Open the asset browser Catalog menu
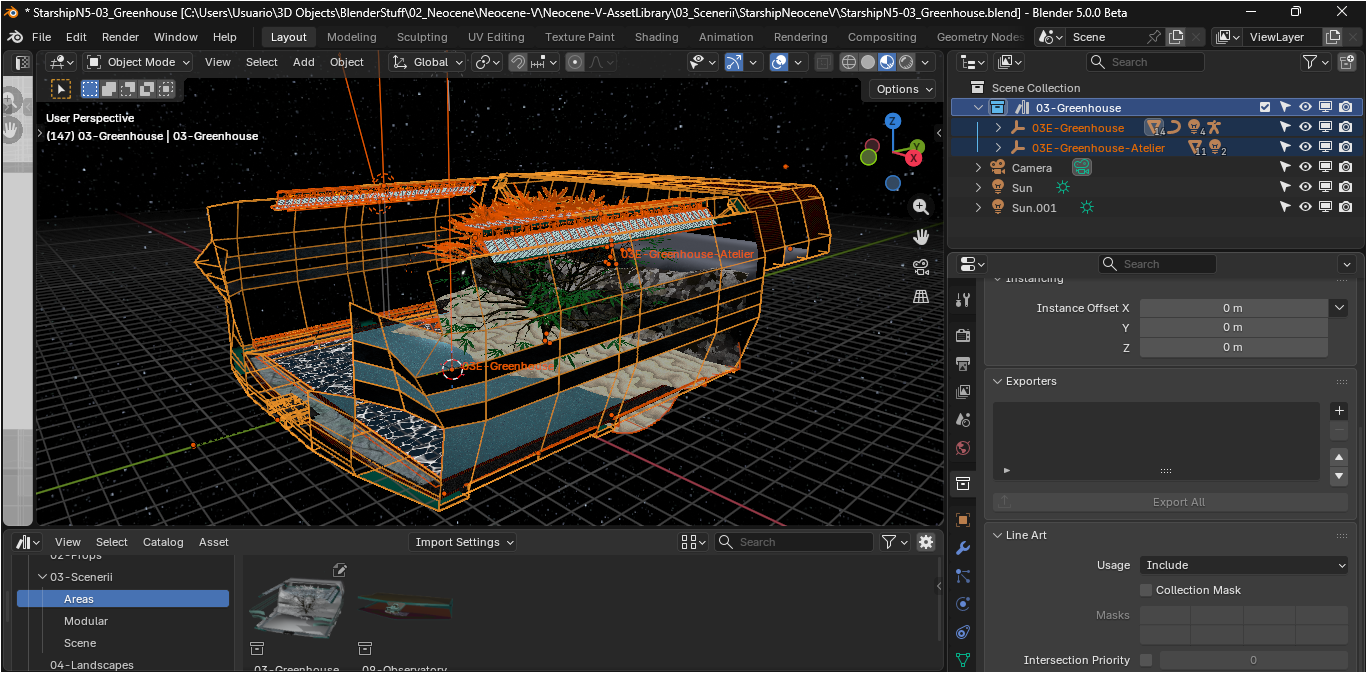This screenshot has width=1367, height=673. [163, 542]
